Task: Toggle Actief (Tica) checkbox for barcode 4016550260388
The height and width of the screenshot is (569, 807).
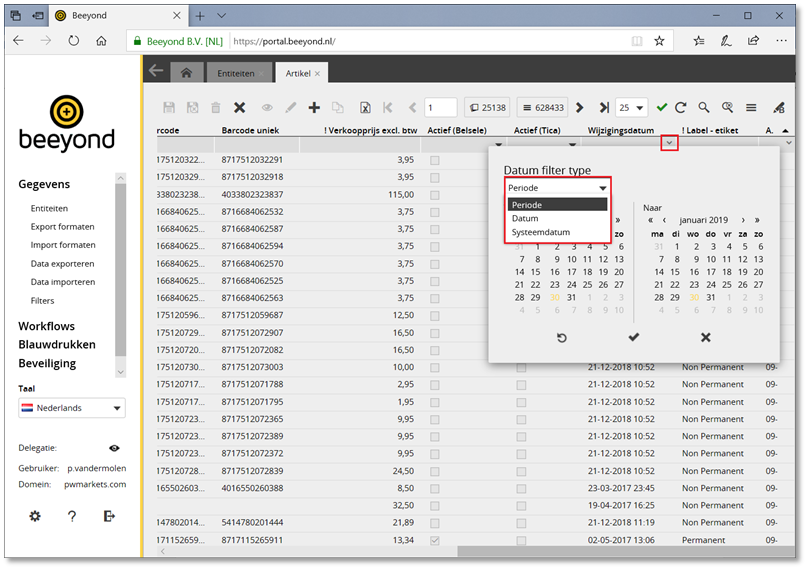Action: 521,489
